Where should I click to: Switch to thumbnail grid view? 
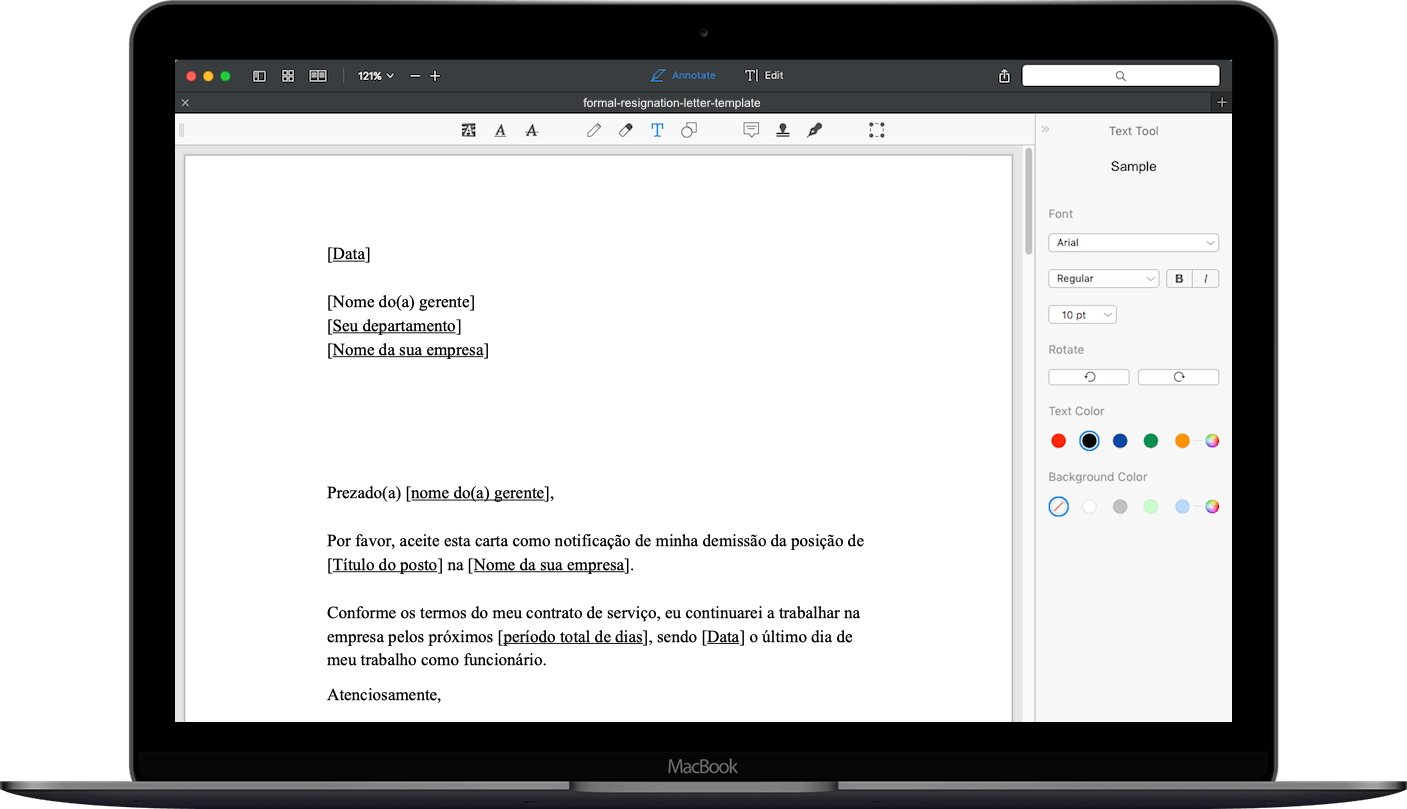click(x=288, y=76)
